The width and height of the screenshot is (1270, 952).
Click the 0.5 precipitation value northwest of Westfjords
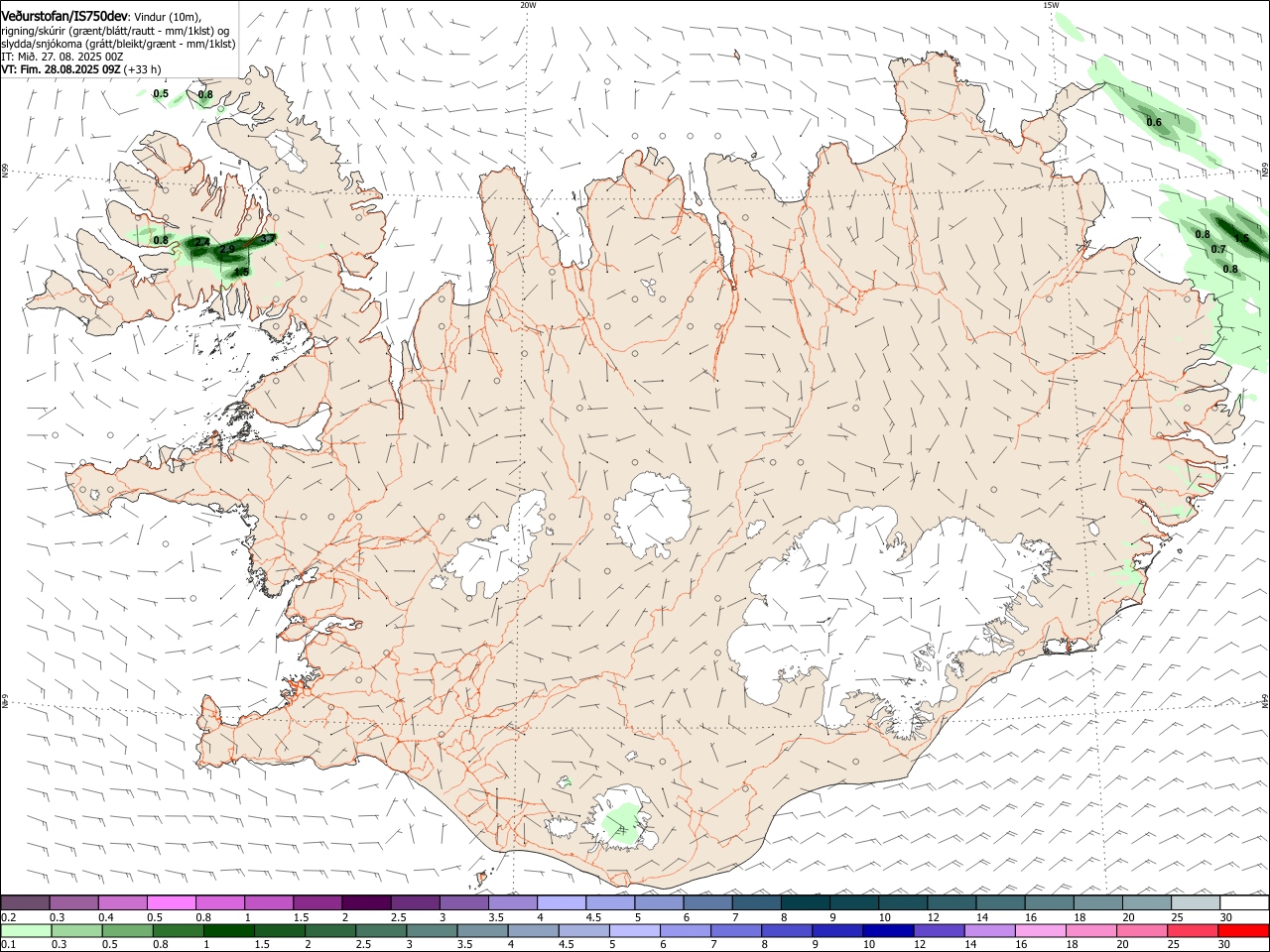161,94
